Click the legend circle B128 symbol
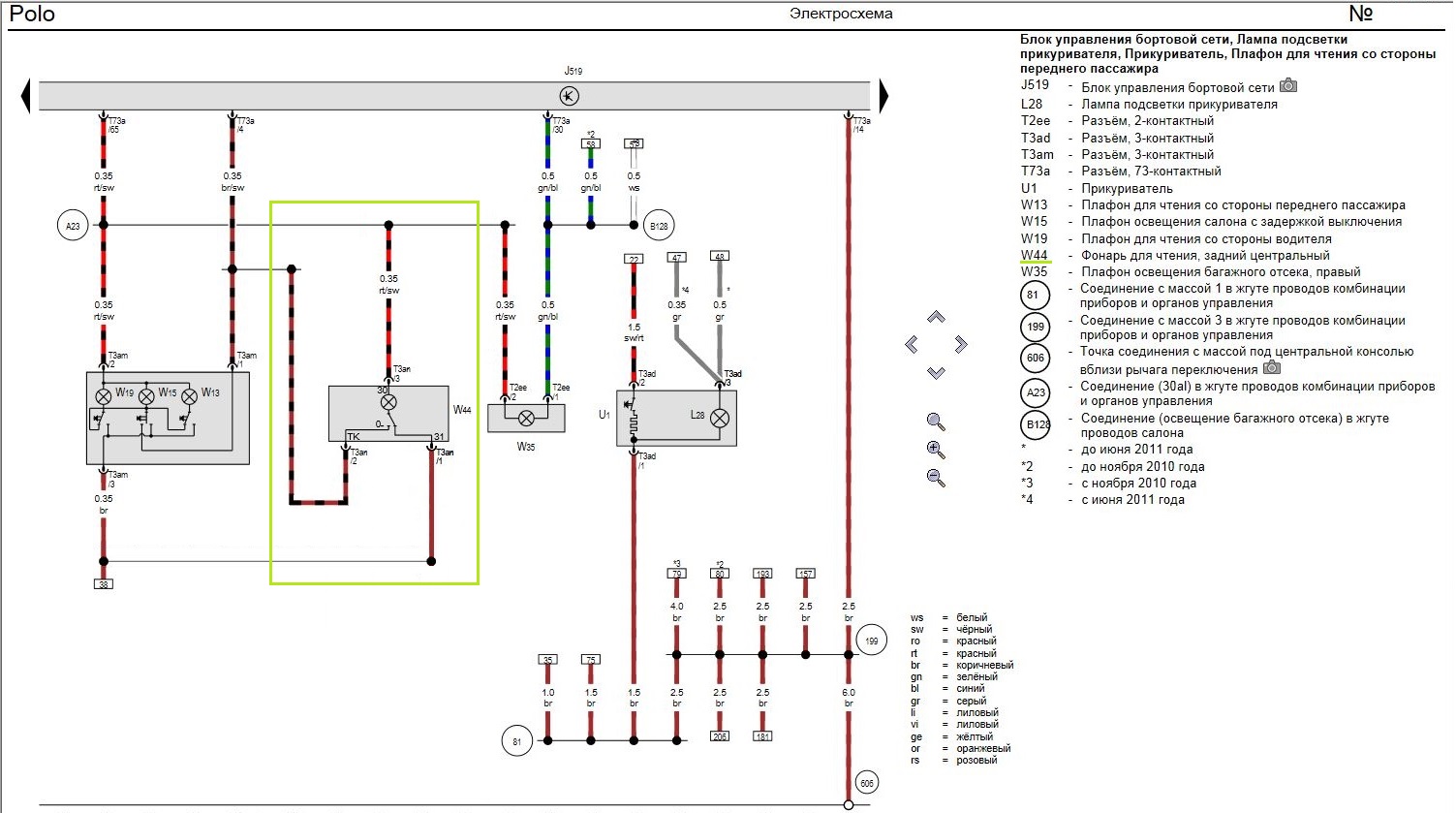This screenshot has height=813, width=1456. pyautogui.click(x=1037, y=424)
